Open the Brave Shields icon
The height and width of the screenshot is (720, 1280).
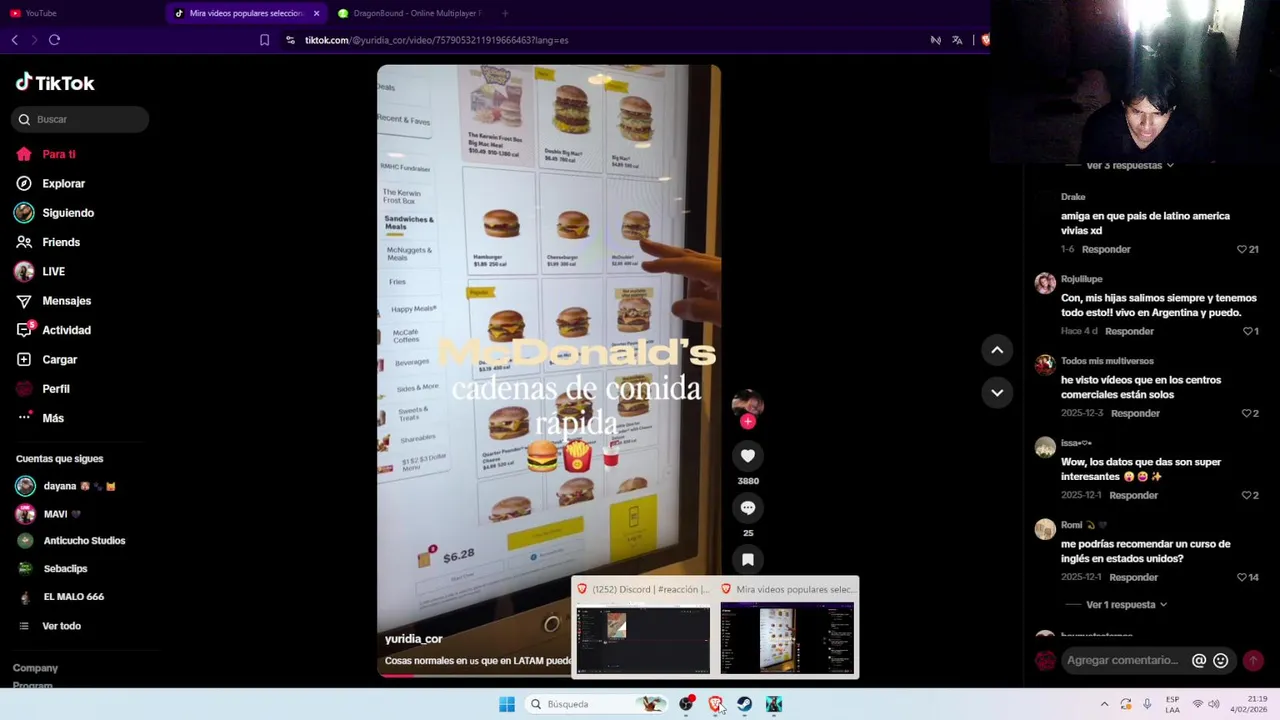click(x=985, y=40)
